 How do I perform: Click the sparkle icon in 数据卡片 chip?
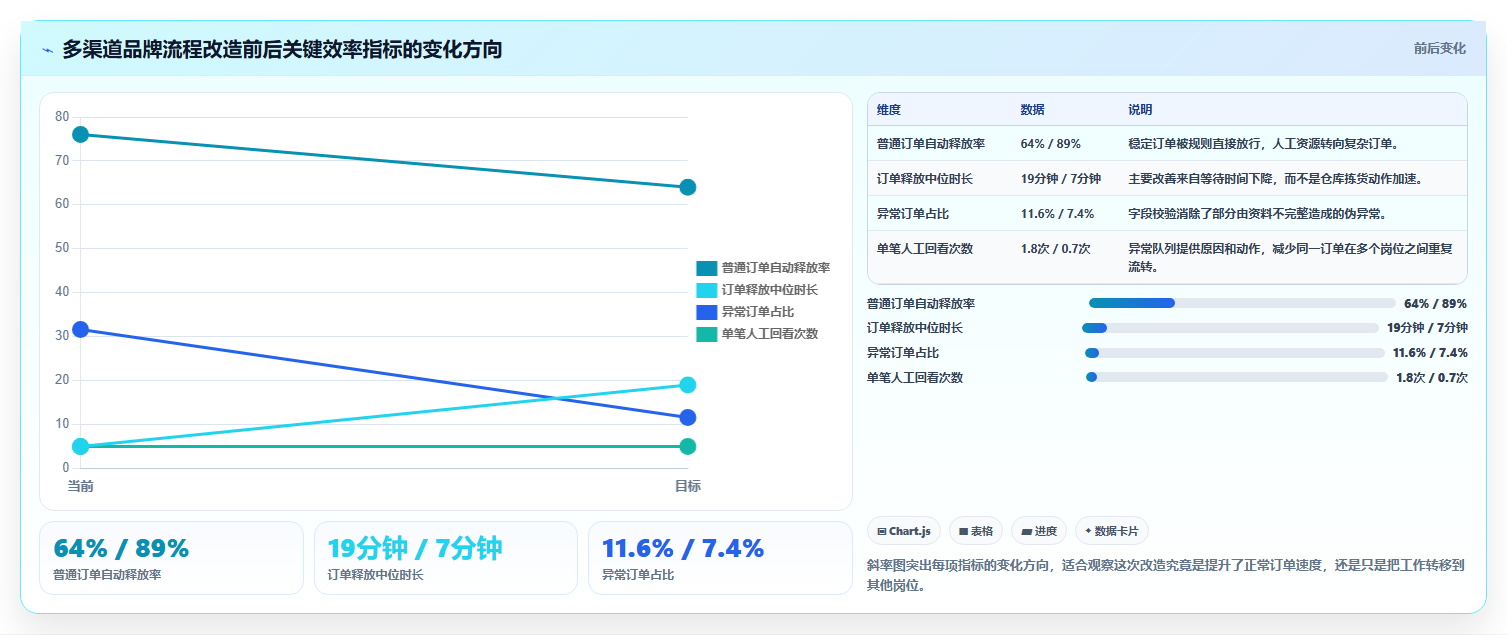tap(1088, 531)
